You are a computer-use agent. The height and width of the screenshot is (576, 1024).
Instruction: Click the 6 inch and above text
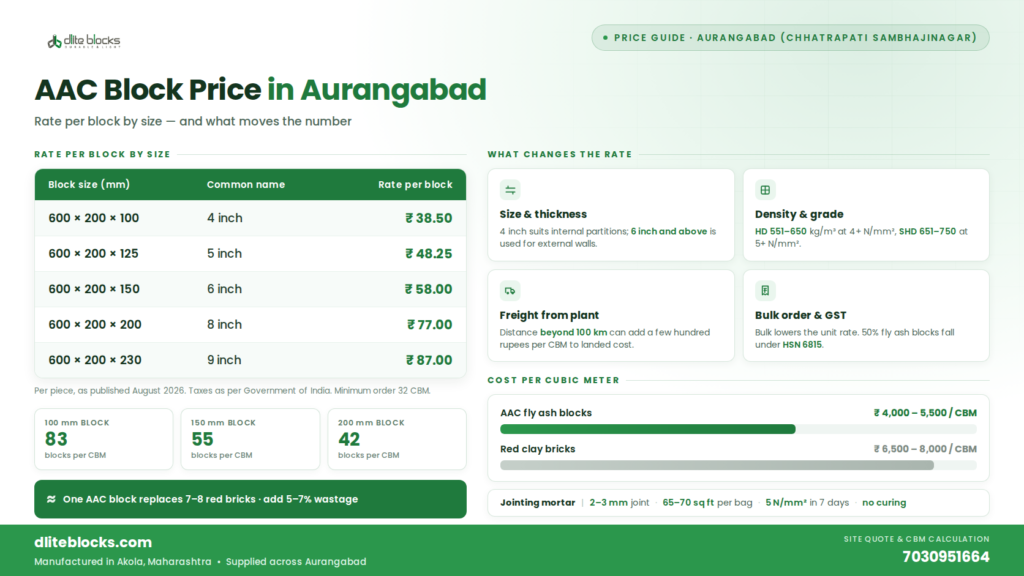coord(669,231)
